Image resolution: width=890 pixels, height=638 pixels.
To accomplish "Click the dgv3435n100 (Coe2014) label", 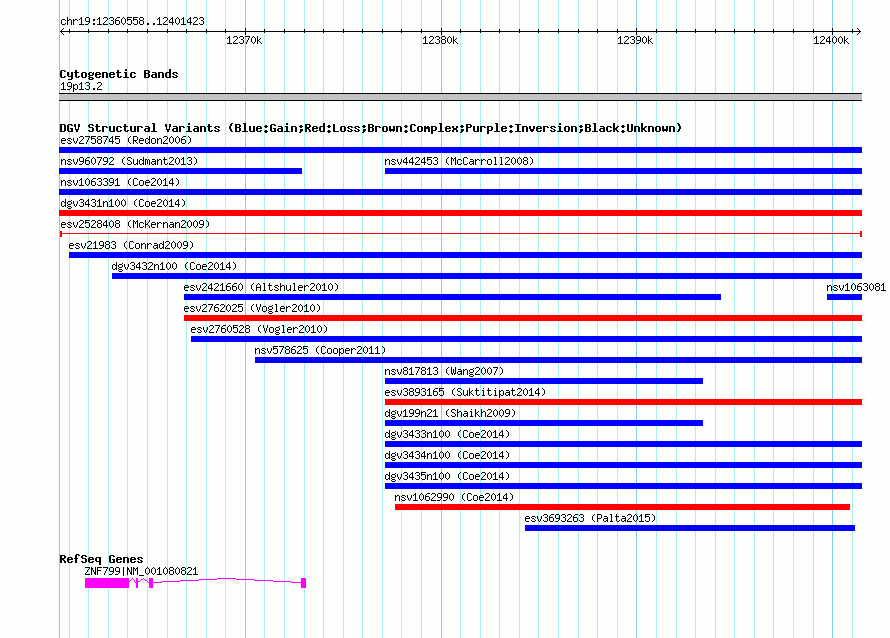I will [x=447, y=476].
